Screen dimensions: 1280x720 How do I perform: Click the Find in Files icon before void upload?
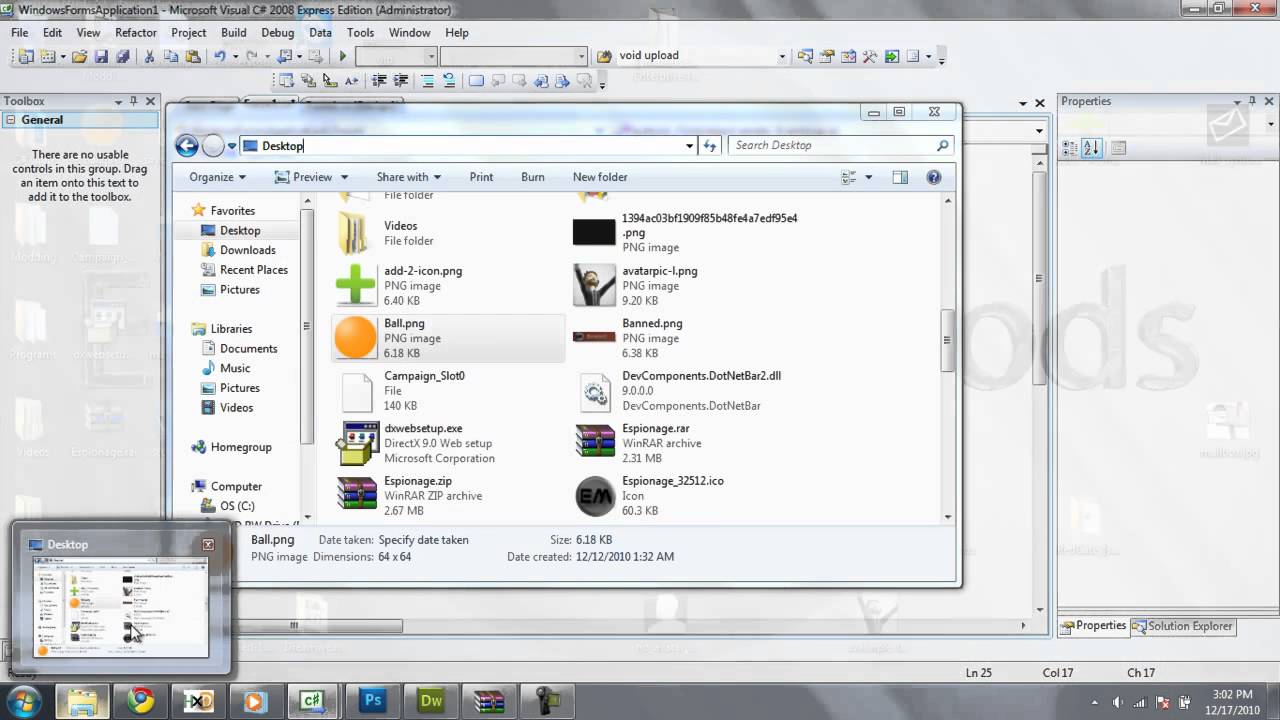click(x=604, y=57)
